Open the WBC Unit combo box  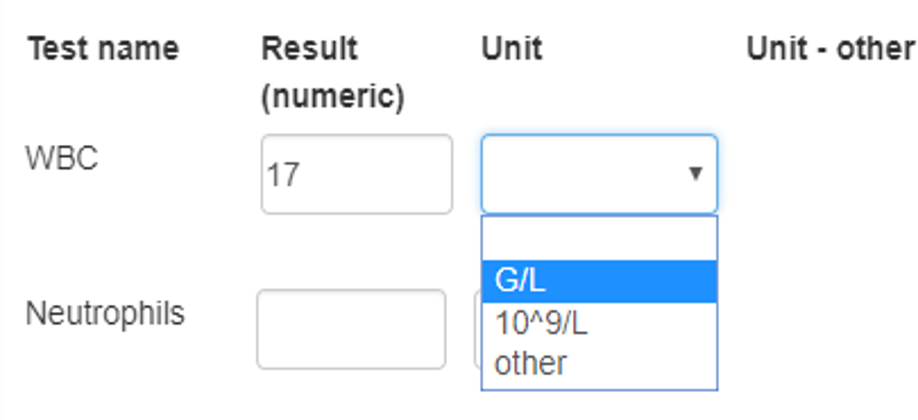point(598,174)
